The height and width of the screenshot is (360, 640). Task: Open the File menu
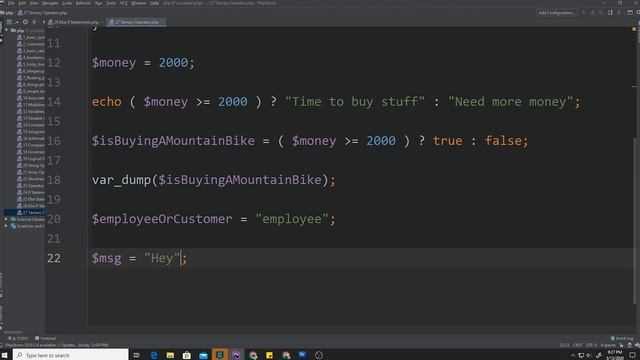pyautogui.click(x=11, y=3)
